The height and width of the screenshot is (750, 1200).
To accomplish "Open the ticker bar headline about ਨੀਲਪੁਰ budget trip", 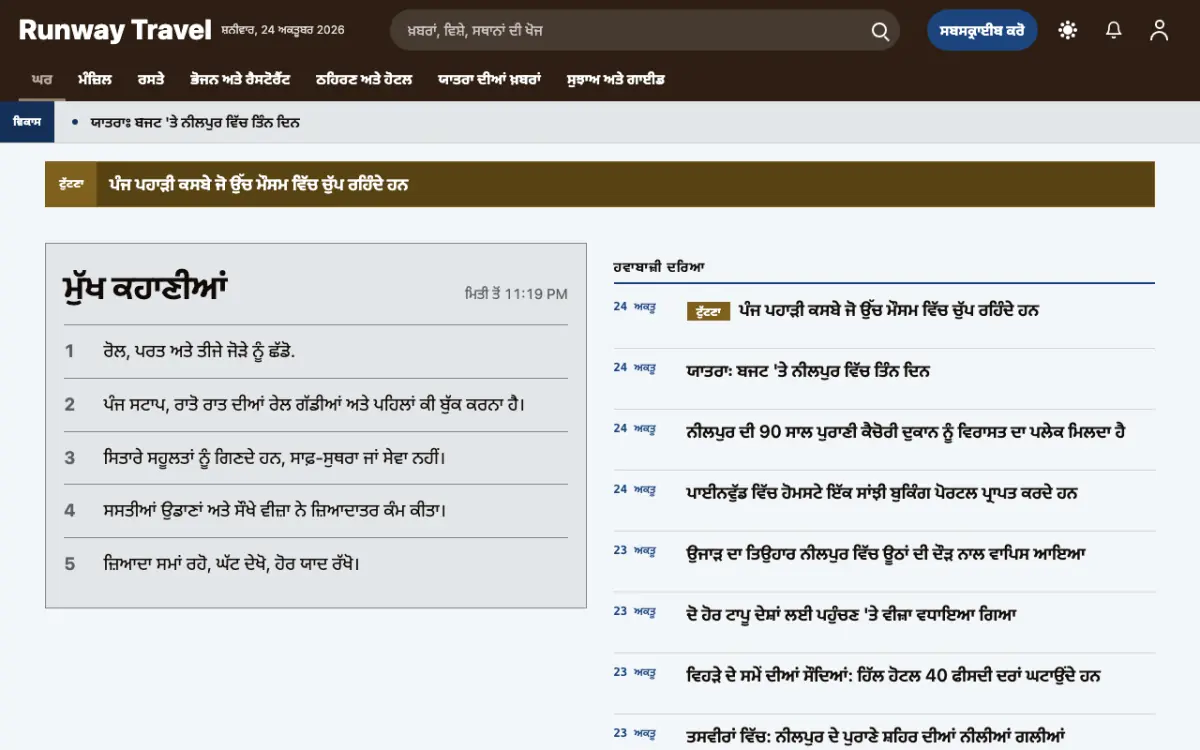I will point(195,123).
